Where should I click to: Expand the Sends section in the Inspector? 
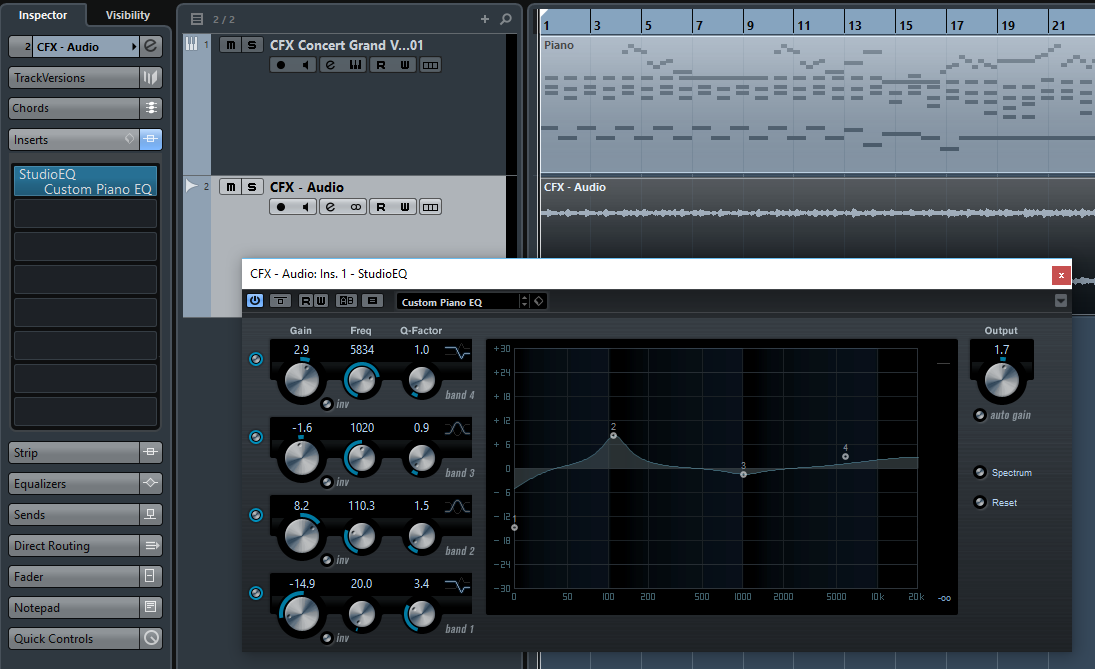pos(85,515)
